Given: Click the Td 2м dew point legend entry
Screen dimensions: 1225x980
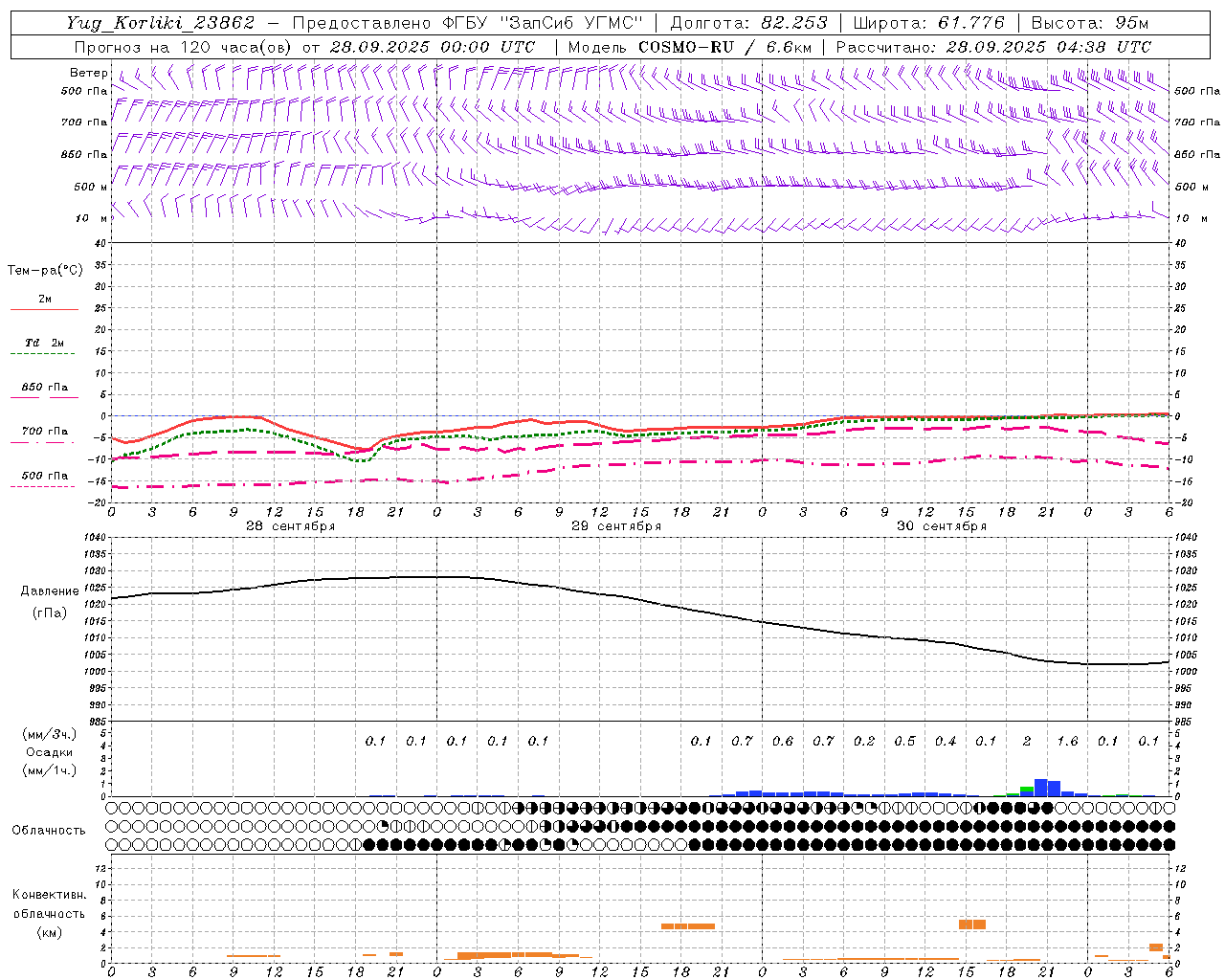Looking at the screenshot, I should tap(44, 344).
